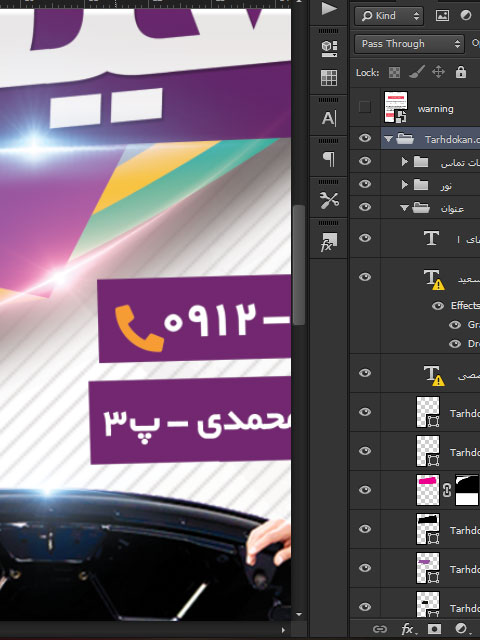
Task: Create new adjustment layer half-circle icon
Action: [x=461, y=629]
